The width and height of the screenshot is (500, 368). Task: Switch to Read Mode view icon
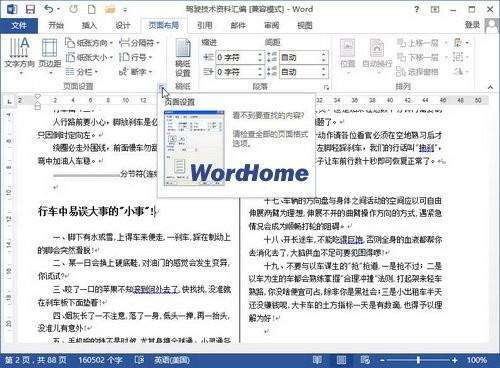click(x=317, y=360)
